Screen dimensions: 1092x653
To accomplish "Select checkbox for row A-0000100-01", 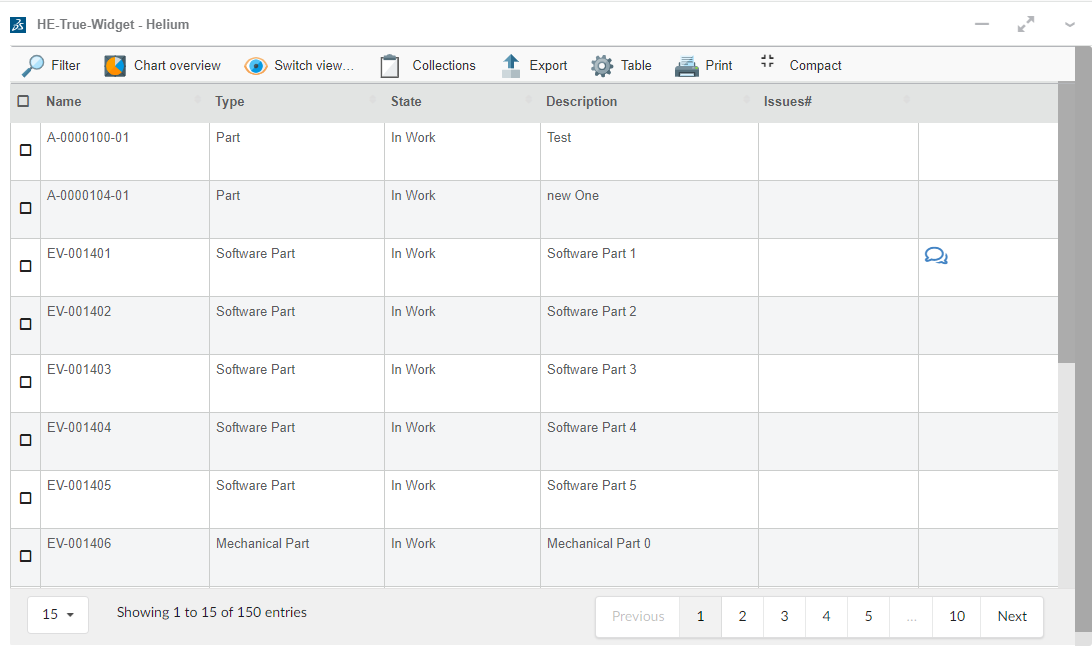I will [26, 150].
